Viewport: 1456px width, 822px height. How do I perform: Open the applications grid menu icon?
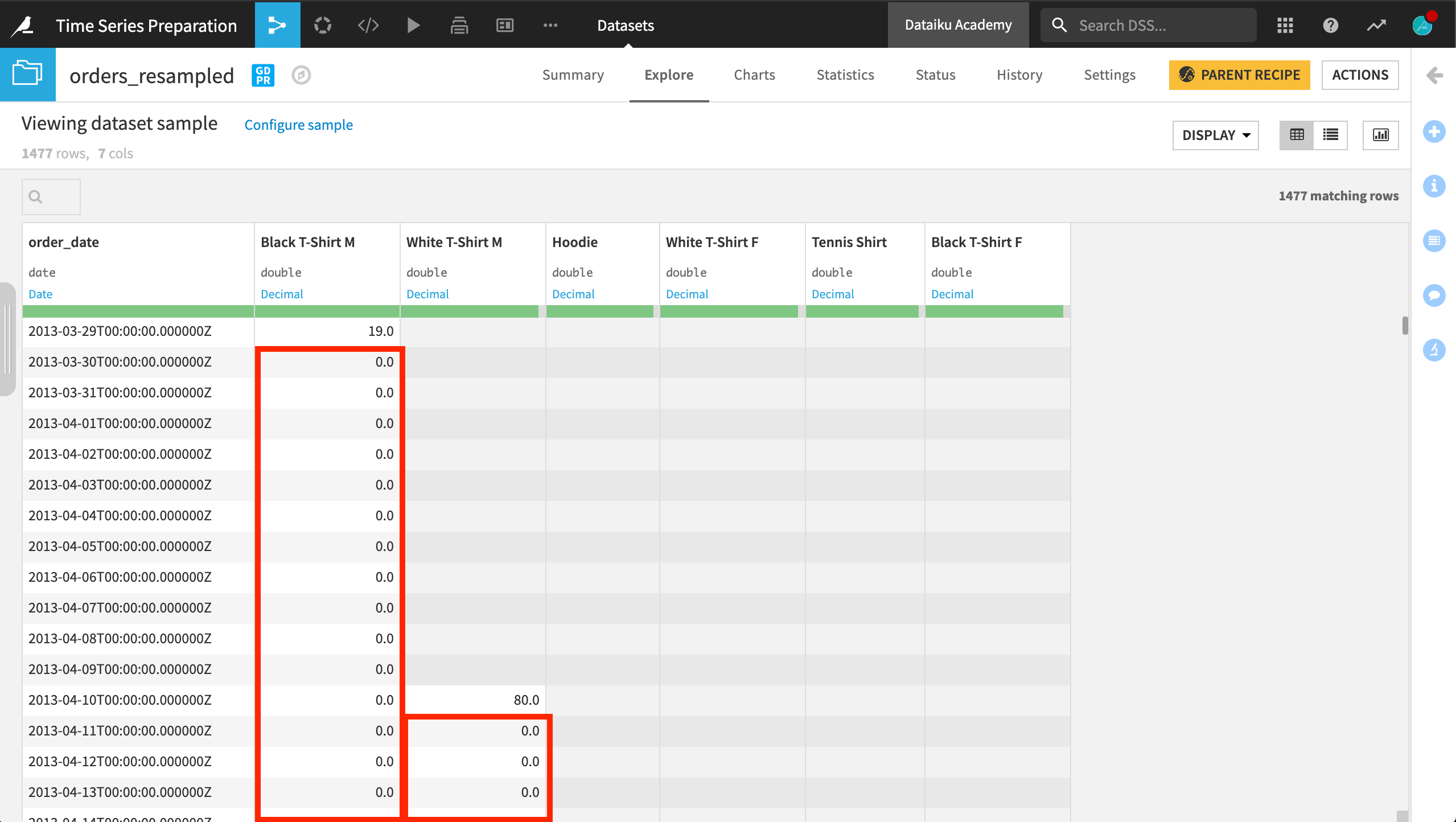click(1285, 25)
